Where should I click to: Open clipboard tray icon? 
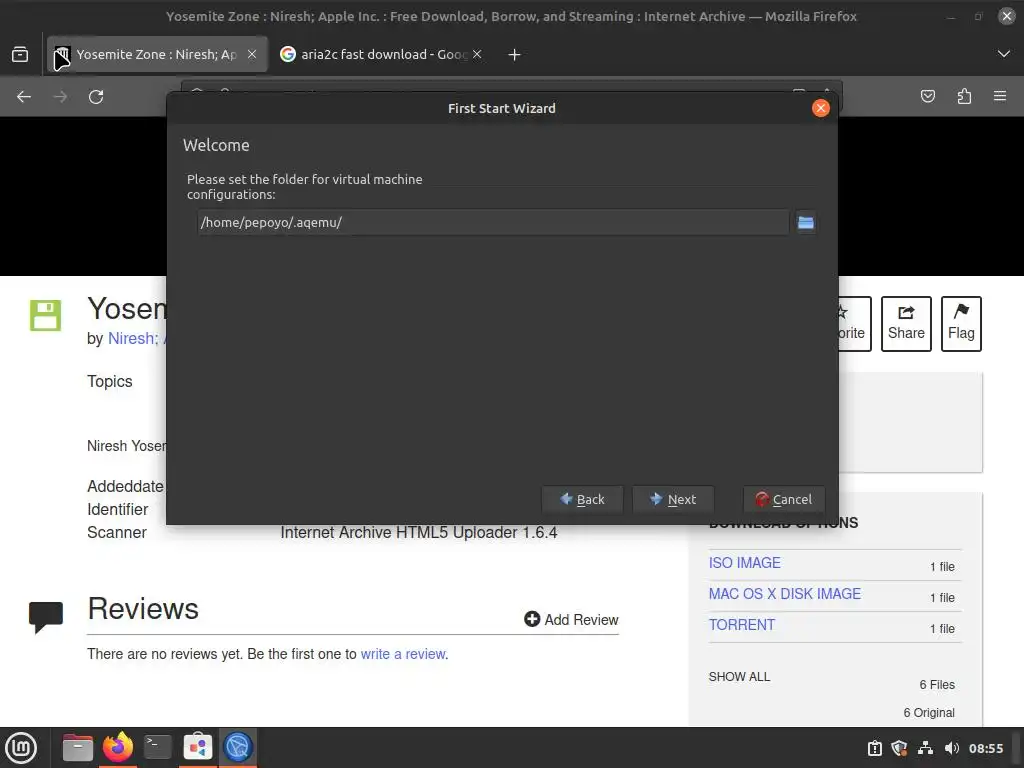tap(874, 748)
